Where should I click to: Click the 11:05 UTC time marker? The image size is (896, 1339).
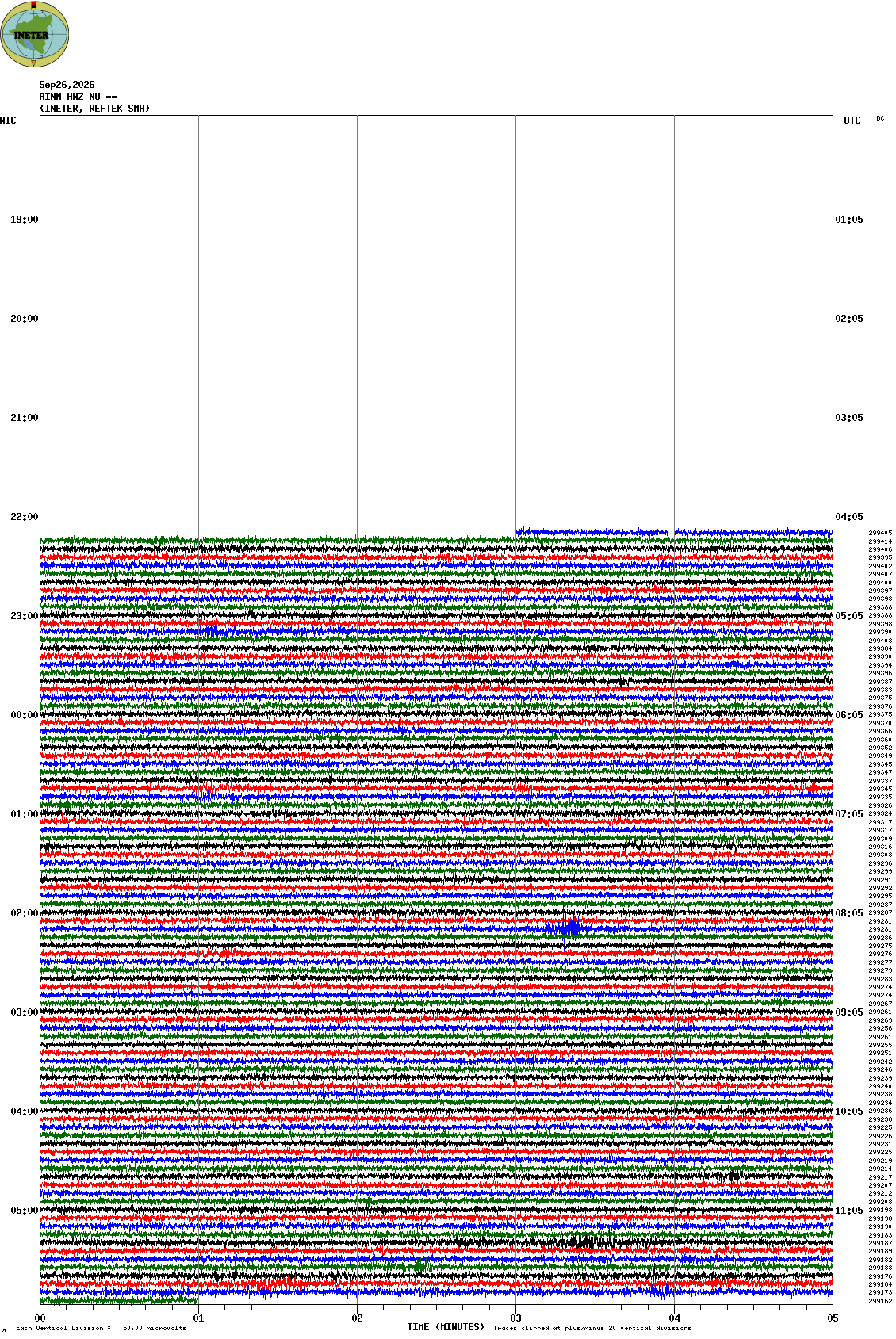pos(849,1211)
